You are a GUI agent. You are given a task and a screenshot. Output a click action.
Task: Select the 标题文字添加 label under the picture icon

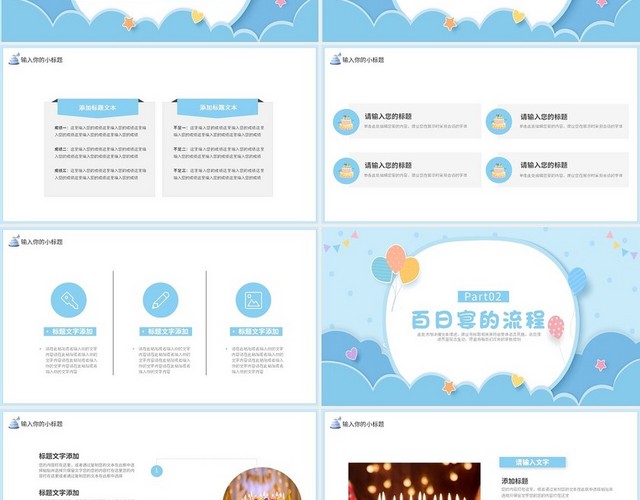pyautogui.click(x=256, y=331)
